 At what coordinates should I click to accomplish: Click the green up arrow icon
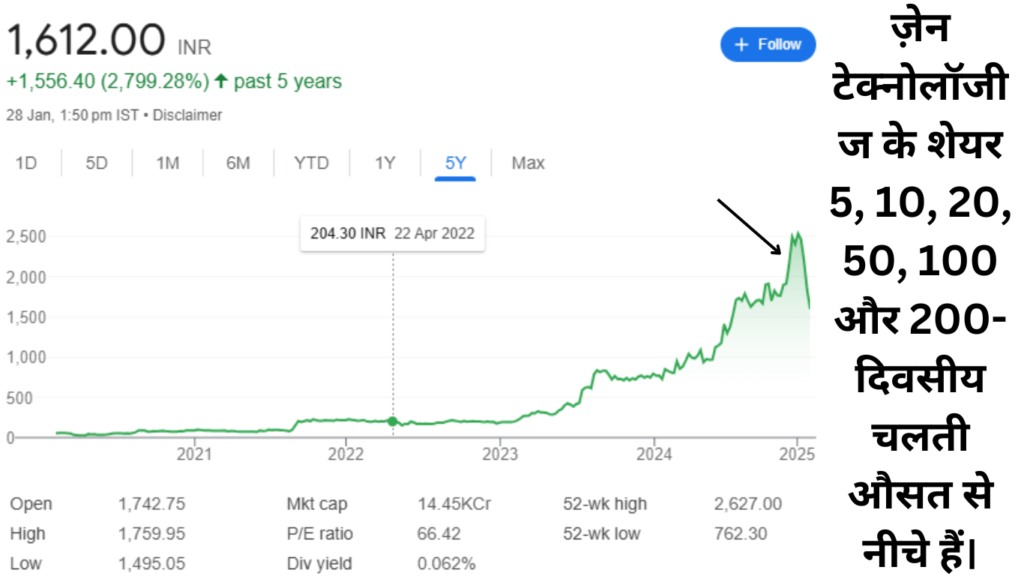coord(221,82)
